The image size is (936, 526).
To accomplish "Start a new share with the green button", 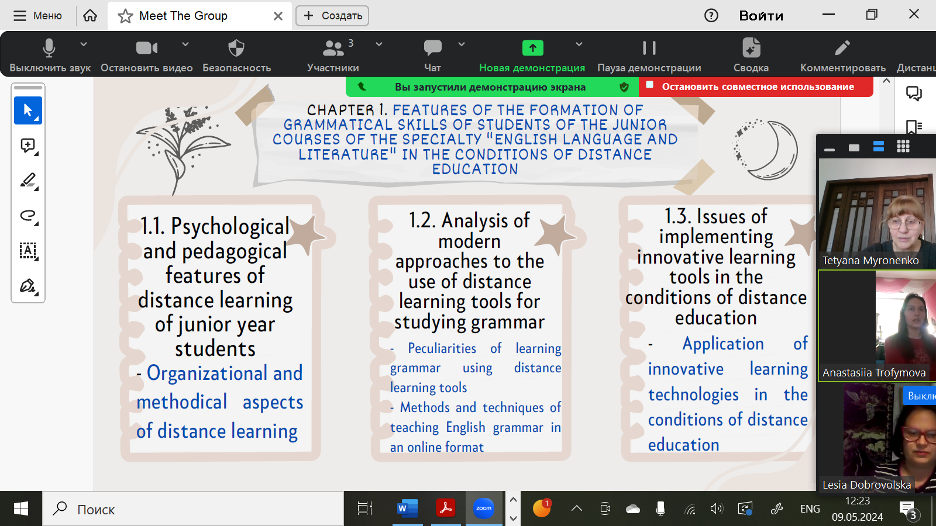I will click(x=532, y=49).
